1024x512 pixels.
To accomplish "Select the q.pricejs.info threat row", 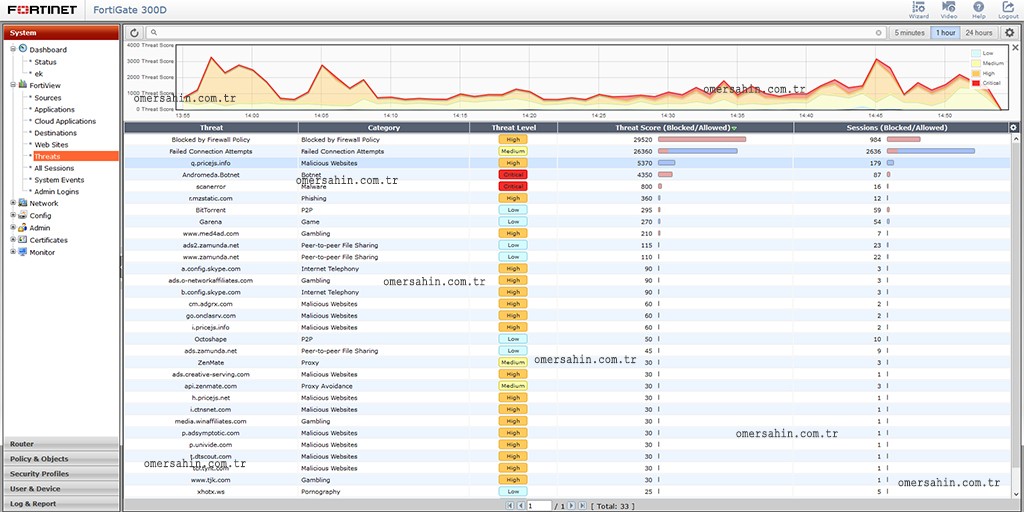I will pos(567,163).
